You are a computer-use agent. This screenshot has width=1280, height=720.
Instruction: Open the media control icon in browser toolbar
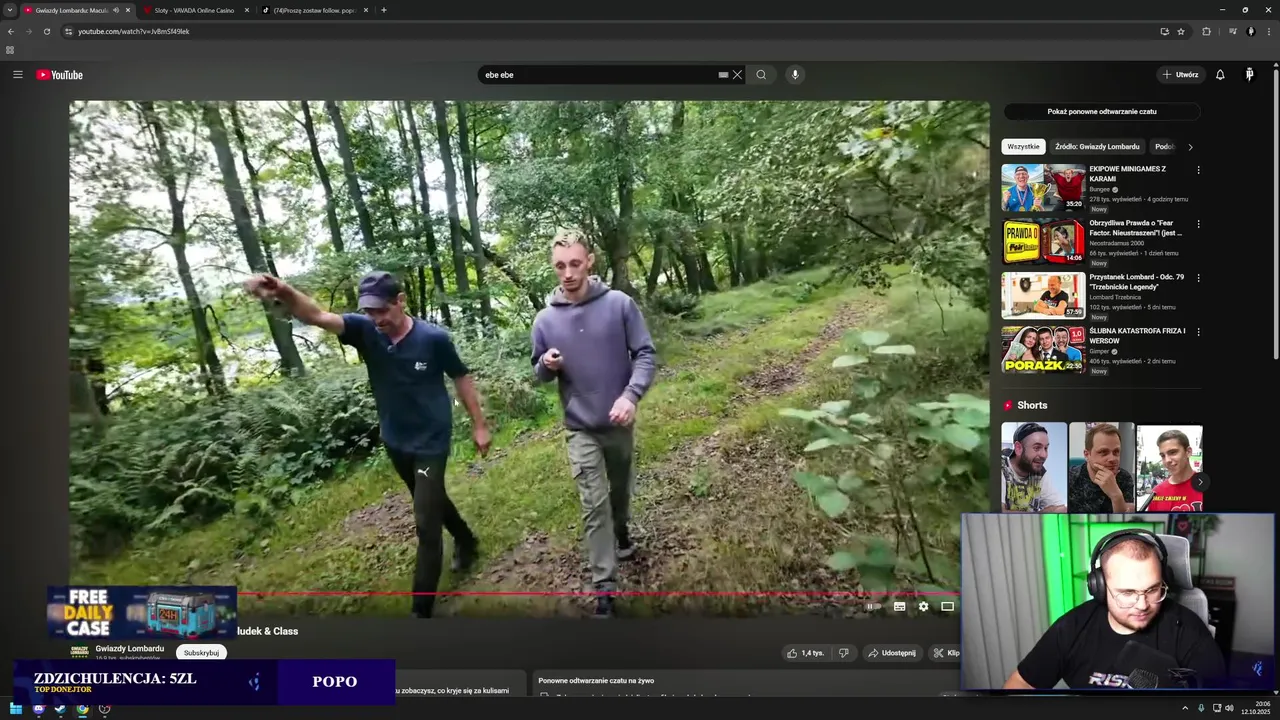(x=1233, y=31)
